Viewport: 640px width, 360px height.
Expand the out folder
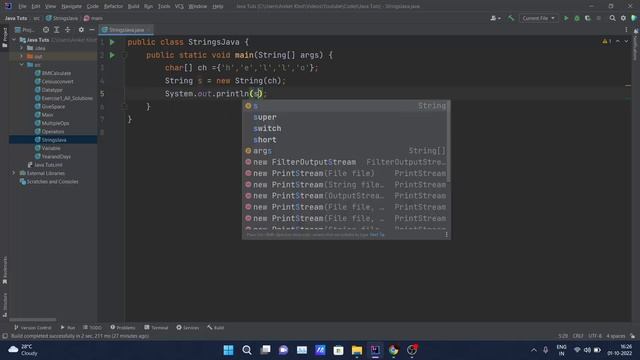[x=22, y=56]
